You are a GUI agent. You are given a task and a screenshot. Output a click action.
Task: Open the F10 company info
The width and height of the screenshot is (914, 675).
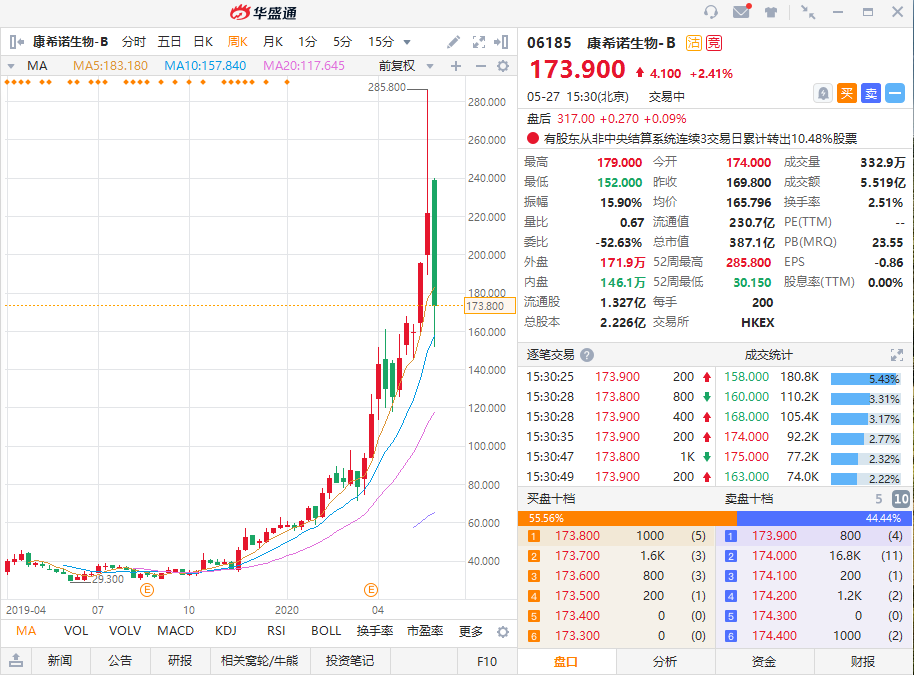(x=487, y=661)
